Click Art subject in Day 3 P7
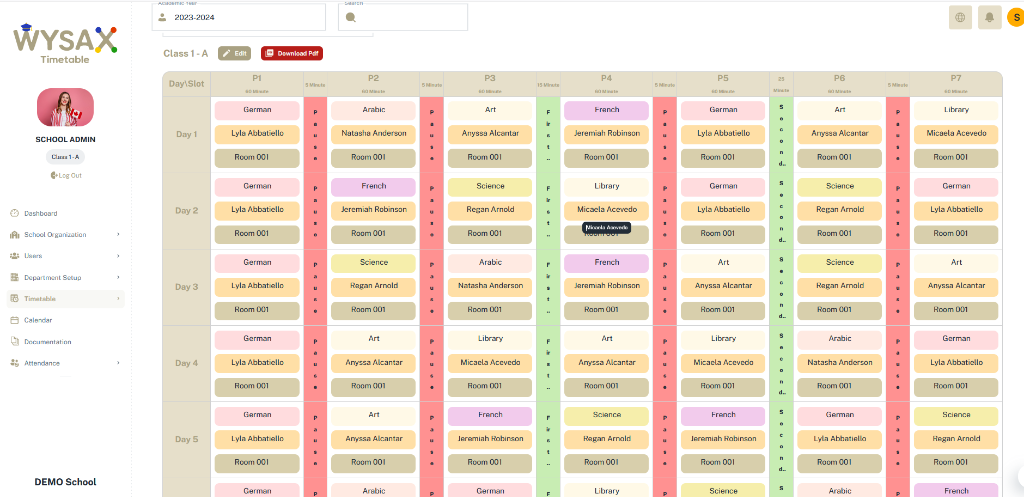This screenshot has height=497, width=1024. point(956,263)
